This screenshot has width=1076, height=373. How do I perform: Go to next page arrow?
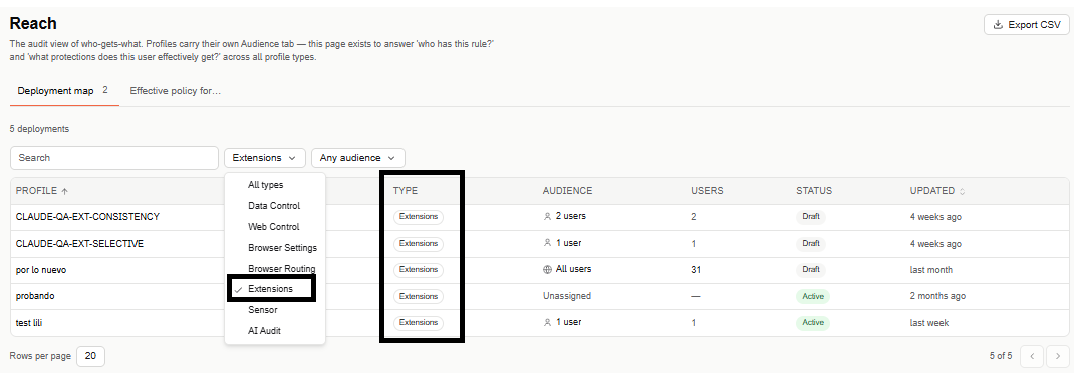pos(1057,357)
